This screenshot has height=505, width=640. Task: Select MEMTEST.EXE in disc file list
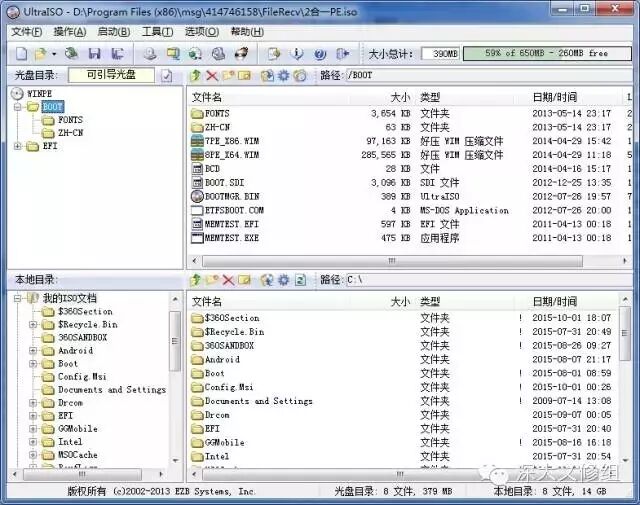[231, 238]
